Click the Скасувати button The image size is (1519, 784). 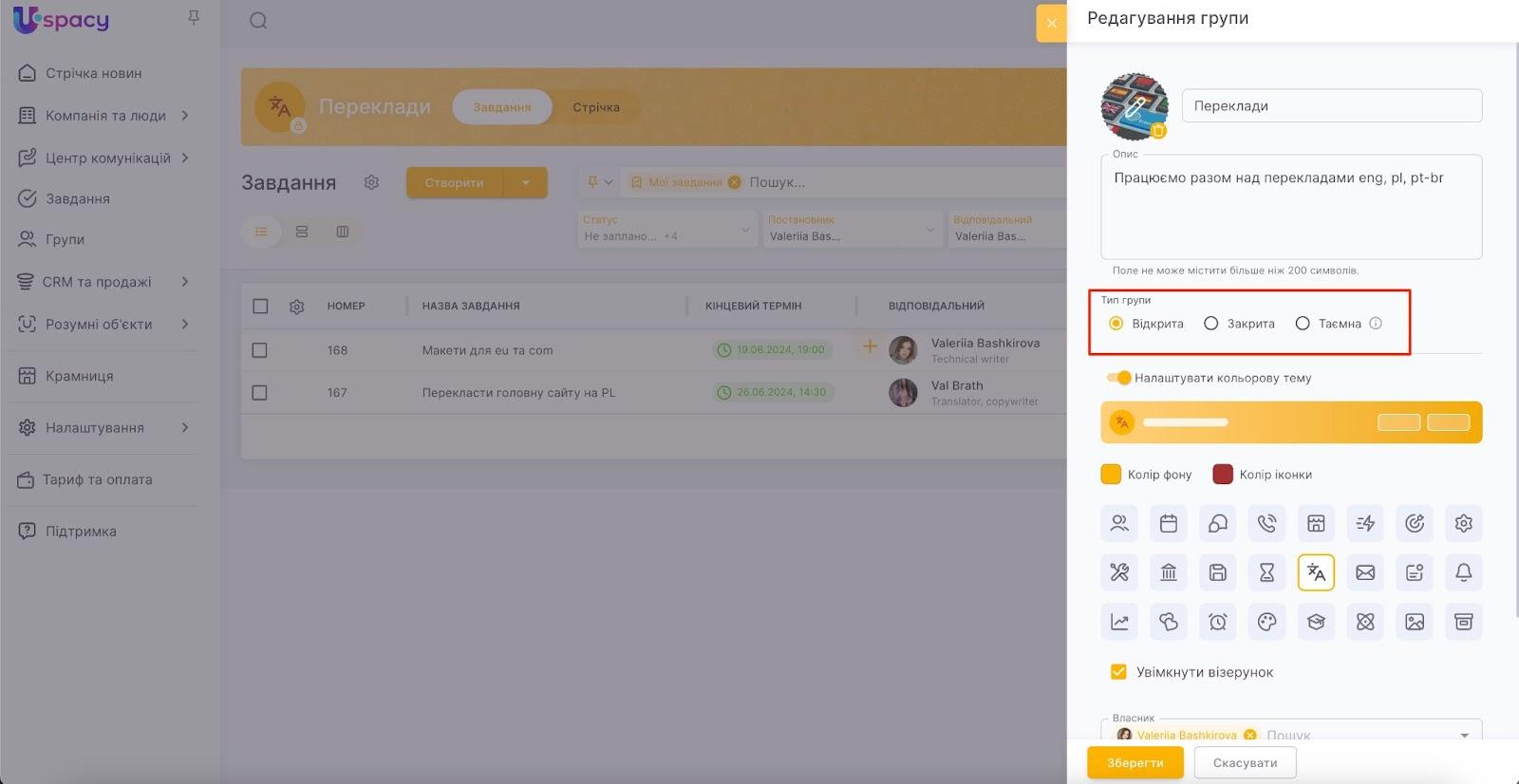1245,762
